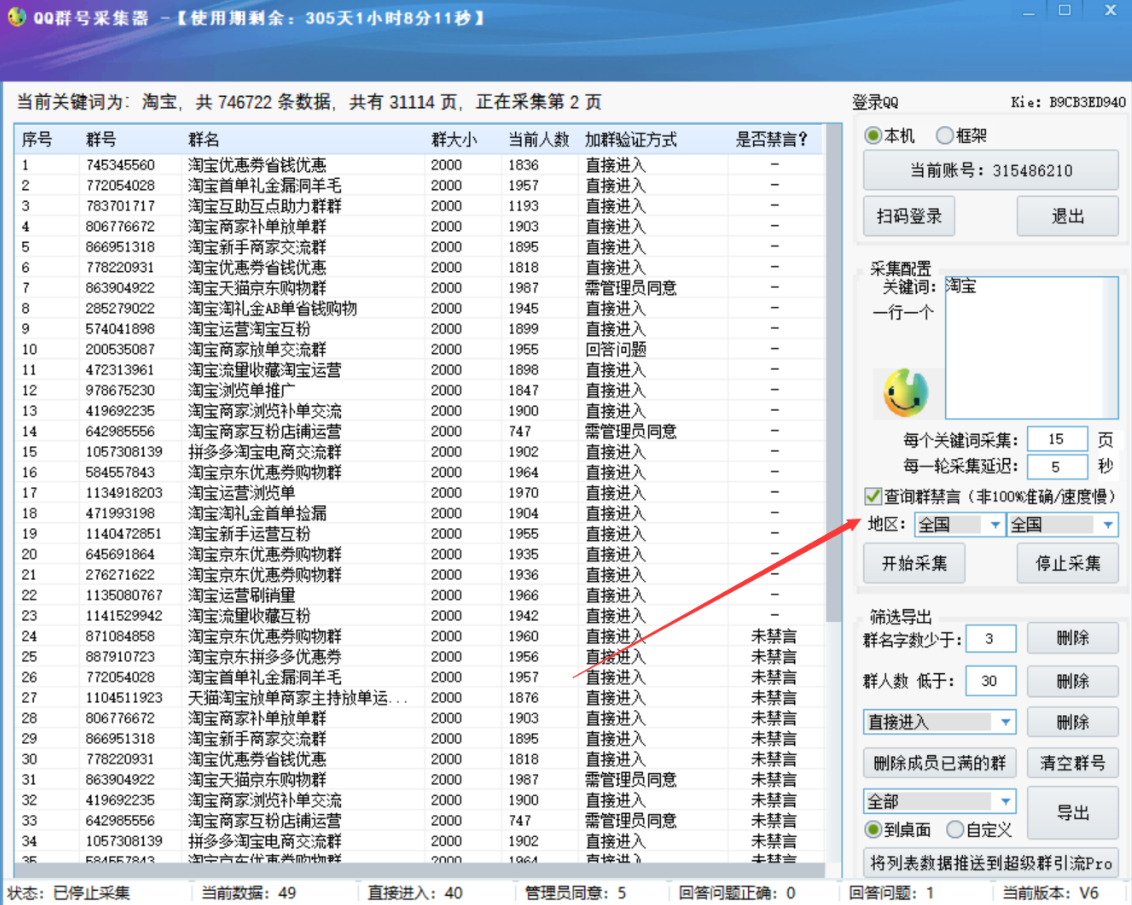Click the keyword box vertical scrollbar
Viewport: 1132px width, 905px height.
point(1110,348)
